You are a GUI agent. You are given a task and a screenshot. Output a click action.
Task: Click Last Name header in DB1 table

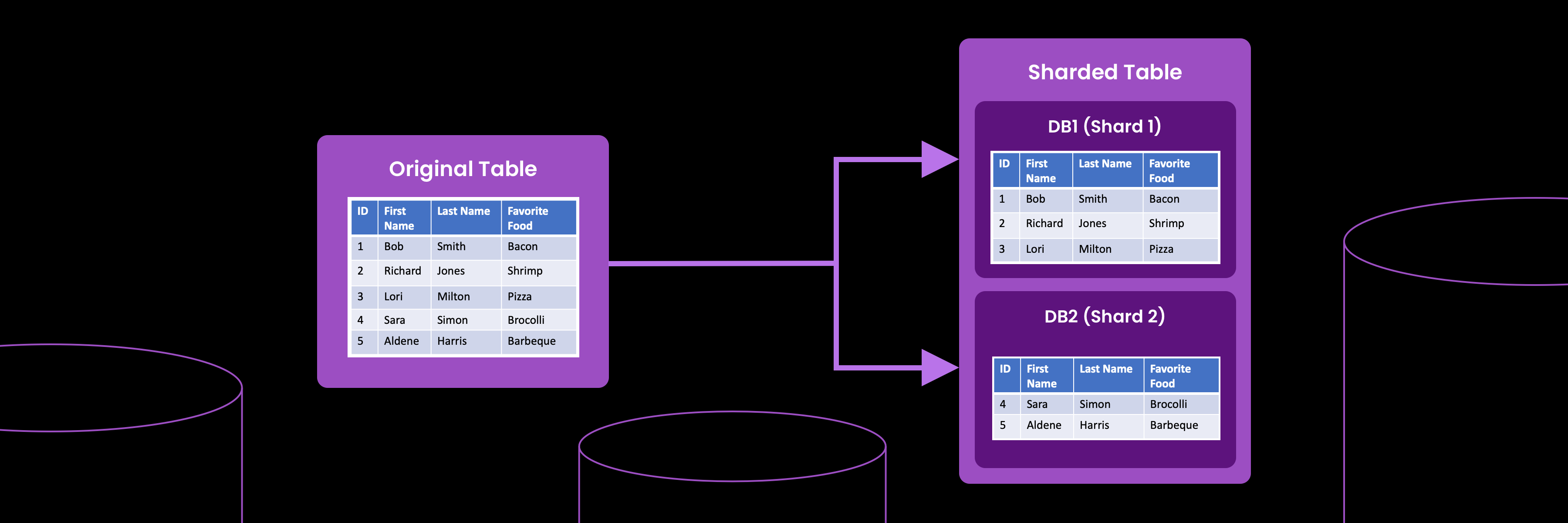click(1104, 164)
